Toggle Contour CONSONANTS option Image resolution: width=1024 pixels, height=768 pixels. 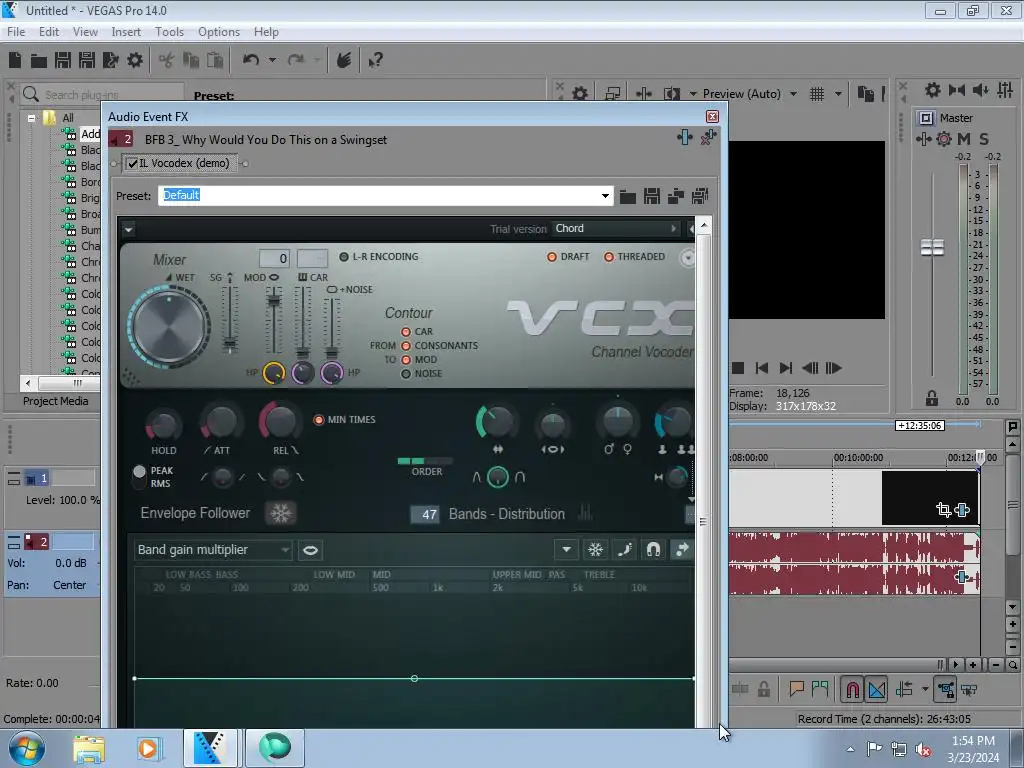(406, 345)
